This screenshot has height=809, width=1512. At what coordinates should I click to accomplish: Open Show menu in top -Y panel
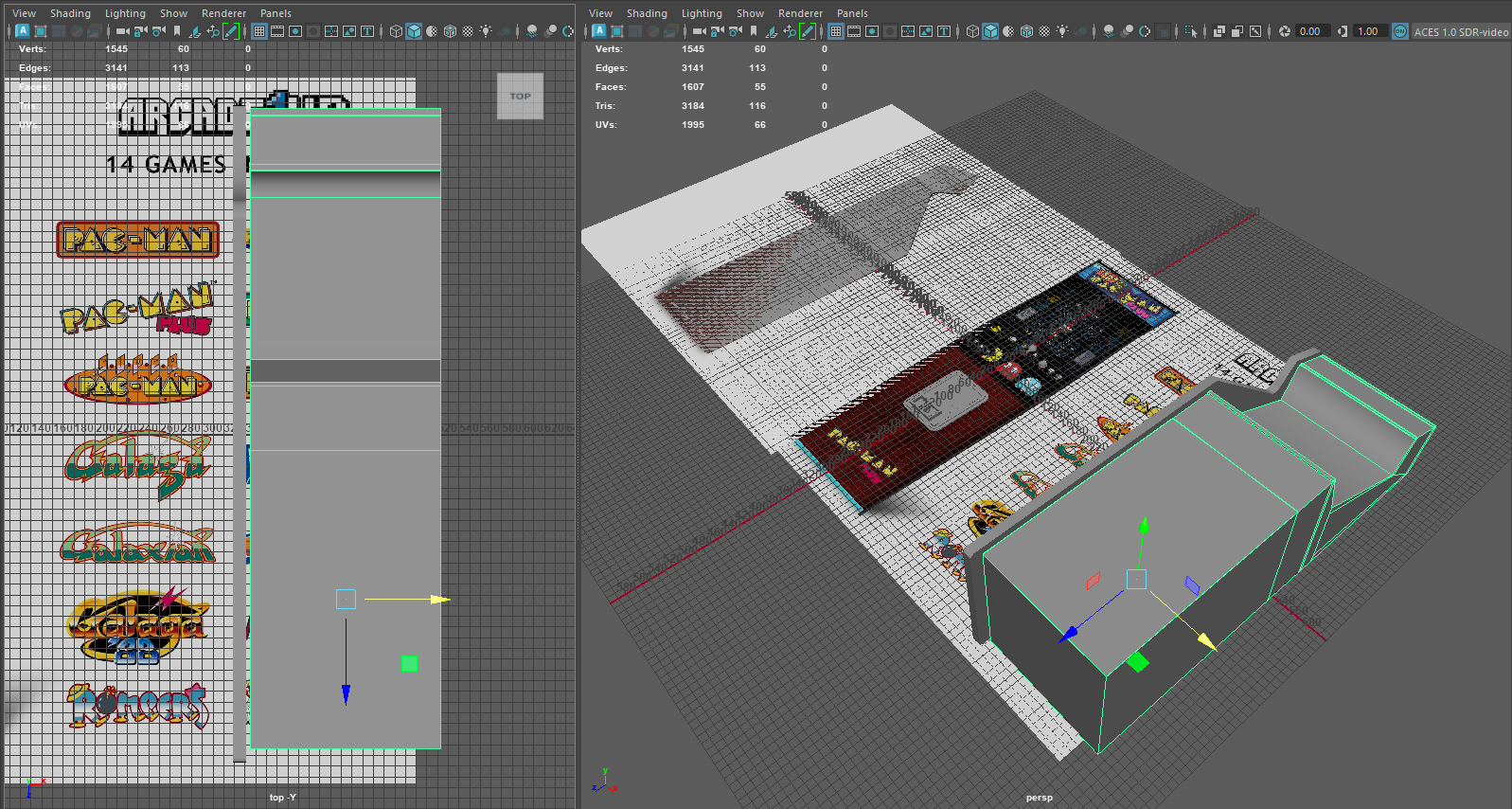(x=173, y=13)
